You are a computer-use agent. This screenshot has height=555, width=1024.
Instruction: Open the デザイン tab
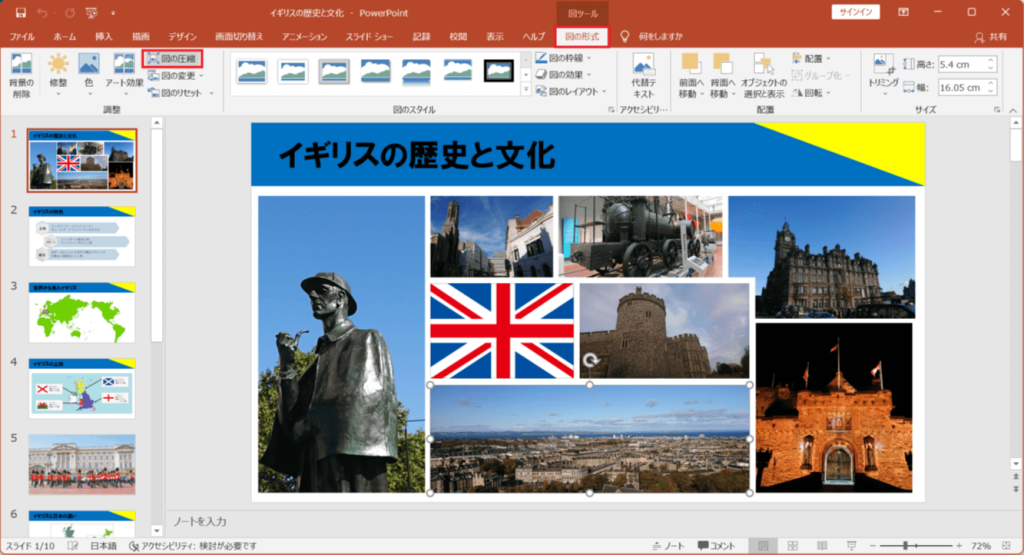(x=182, y=37)
